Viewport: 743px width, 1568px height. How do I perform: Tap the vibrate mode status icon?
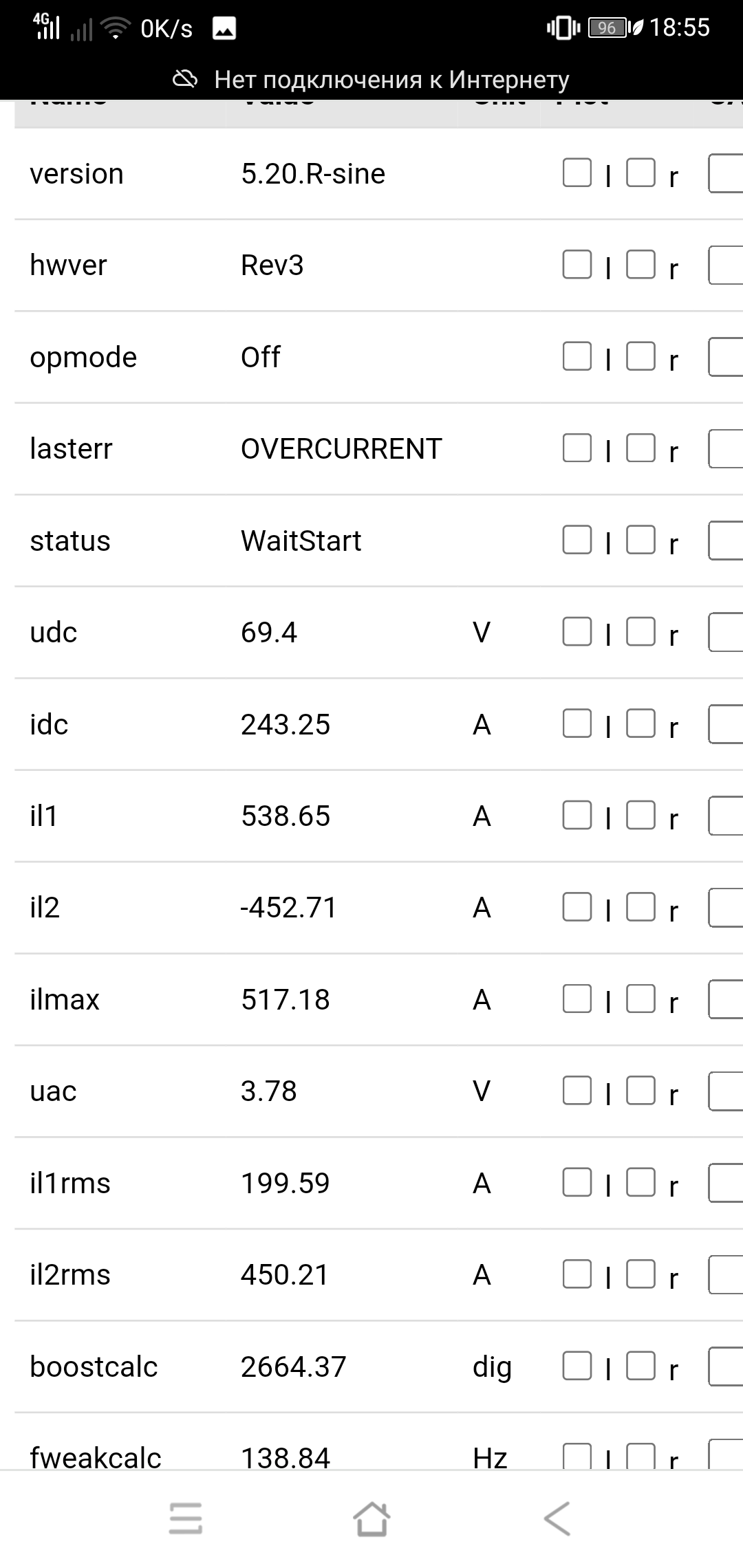(563, 28)
